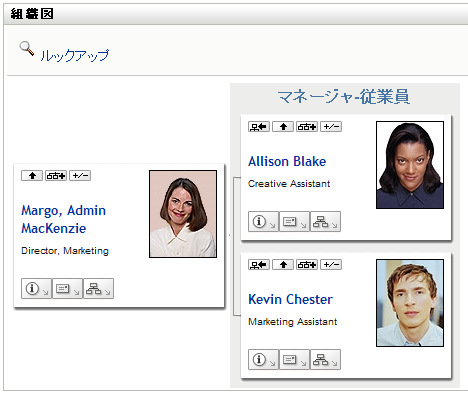This screenshot has height=394, width=468.
Task: Open identity info for Kevin Chester
Action: tap(263, 359)
